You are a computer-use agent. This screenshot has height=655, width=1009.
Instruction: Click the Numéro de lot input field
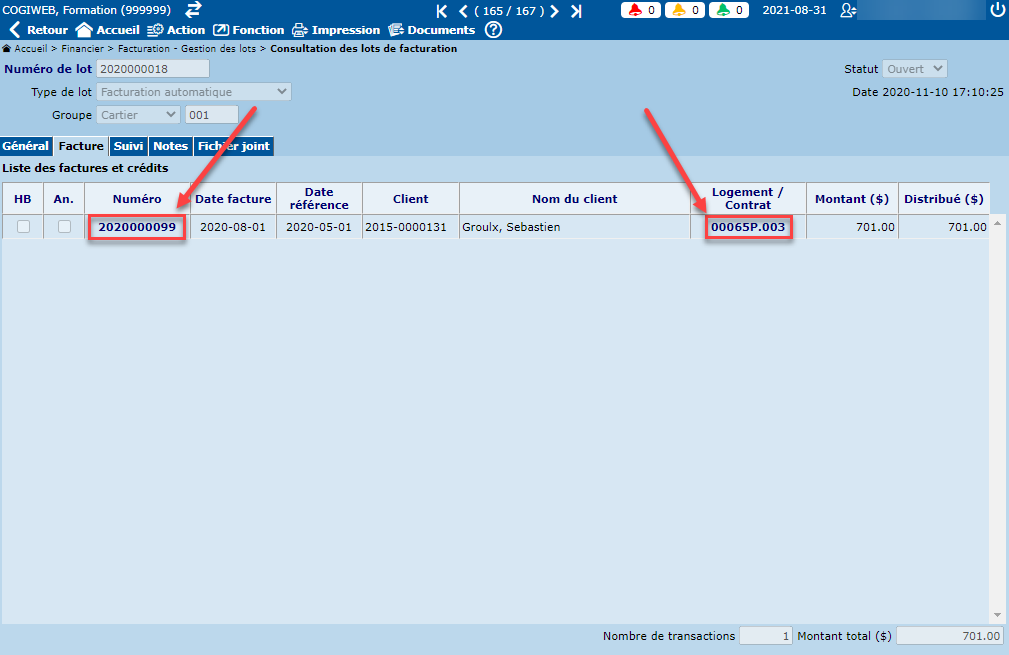153,69
